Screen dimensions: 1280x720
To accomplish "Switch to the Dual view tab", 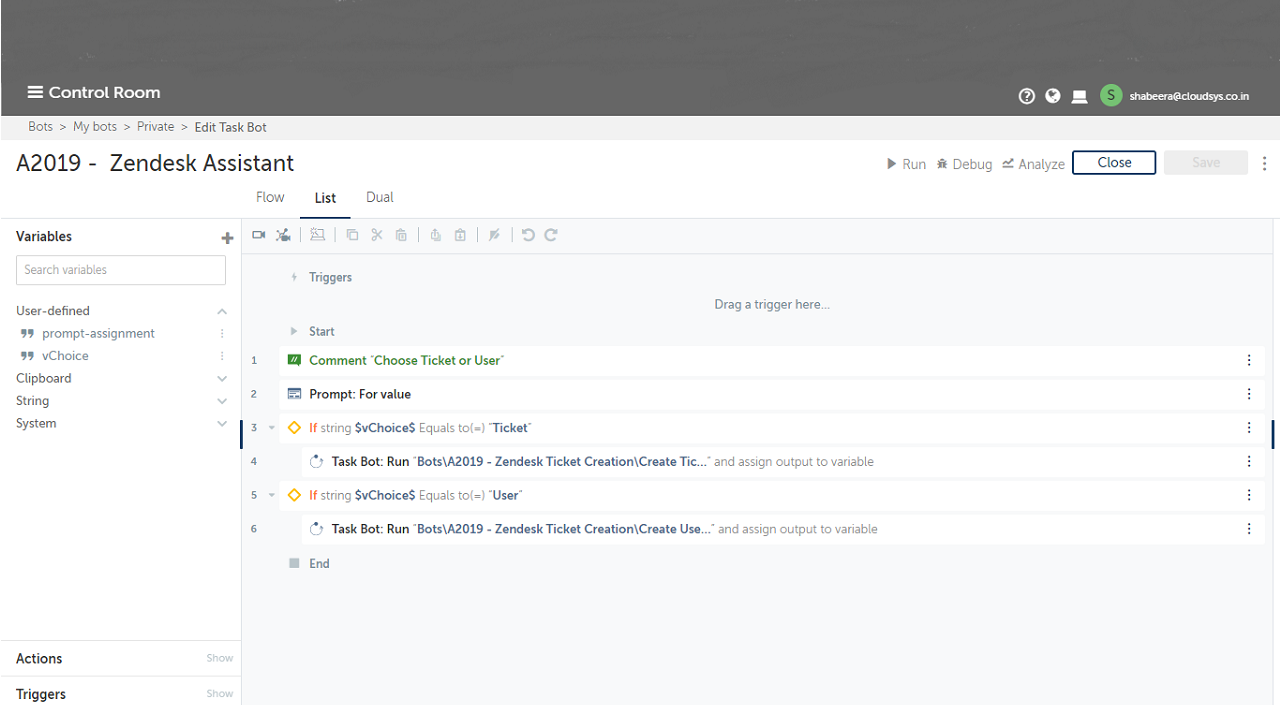I will click(380, 197).
